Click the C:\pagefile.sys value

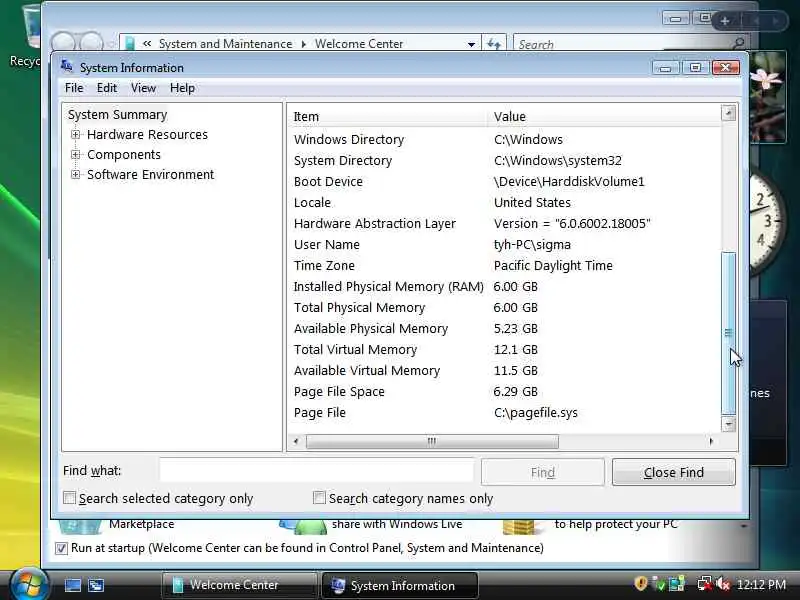pos(536,412)
